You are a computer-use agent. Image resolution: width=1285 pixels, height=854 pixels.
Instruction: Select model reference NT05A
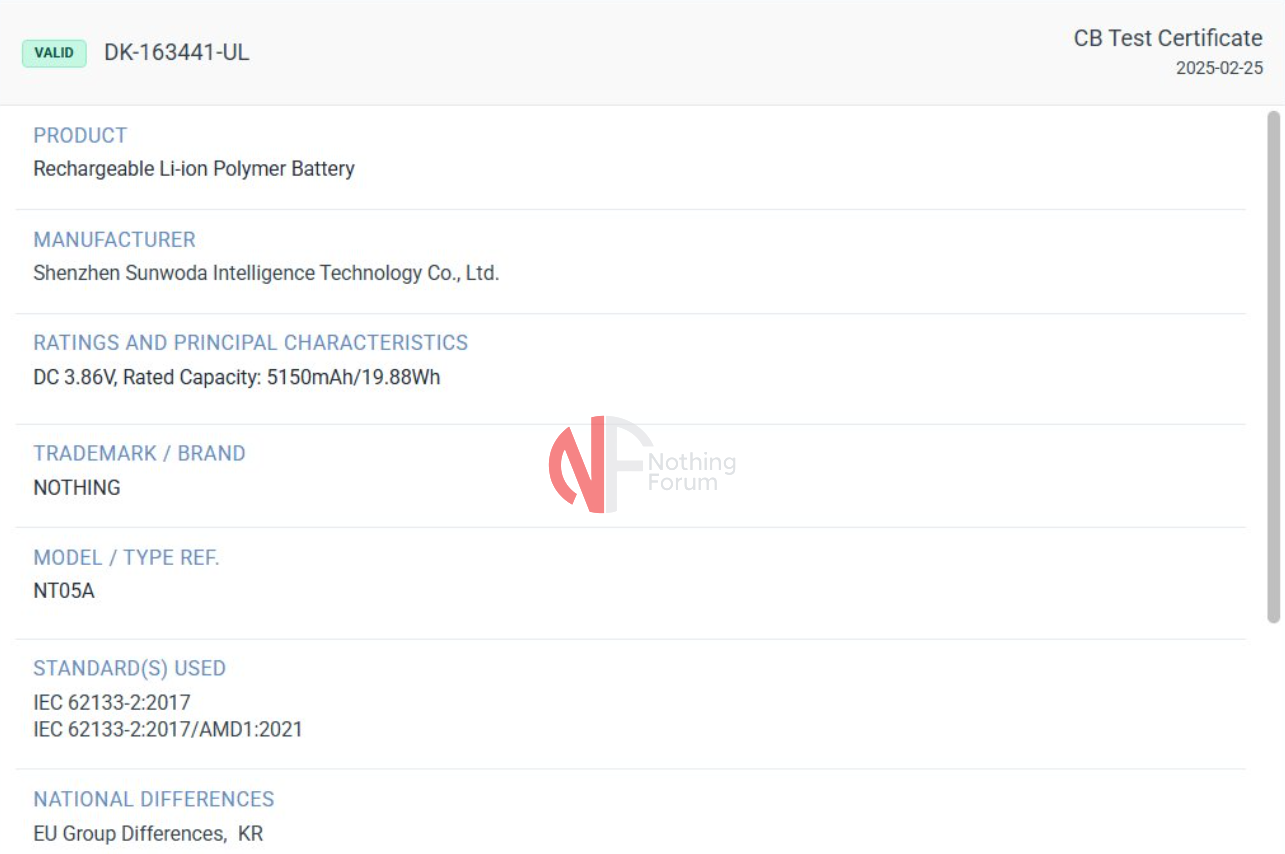point(64,591)
